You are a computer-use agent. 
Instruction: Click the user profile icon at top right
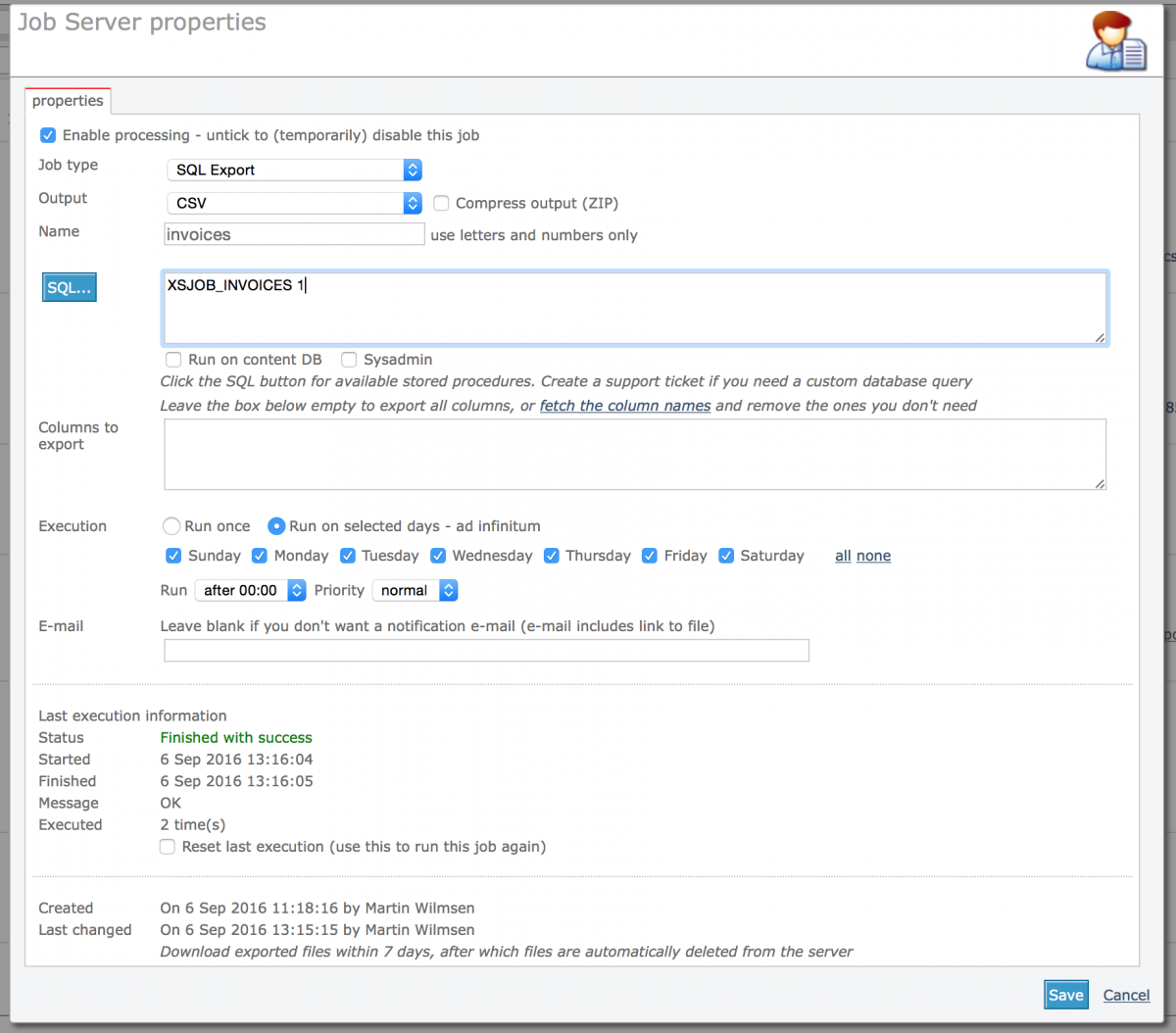[x=1116, y=41]
